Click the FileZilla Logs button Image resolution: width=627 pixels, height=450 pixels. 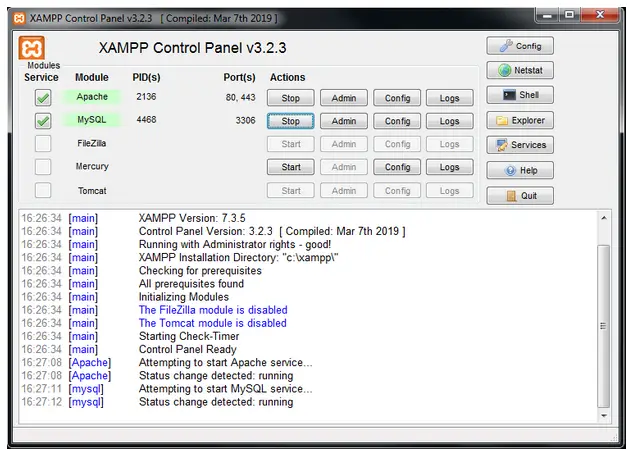click(x=449, y=144)
